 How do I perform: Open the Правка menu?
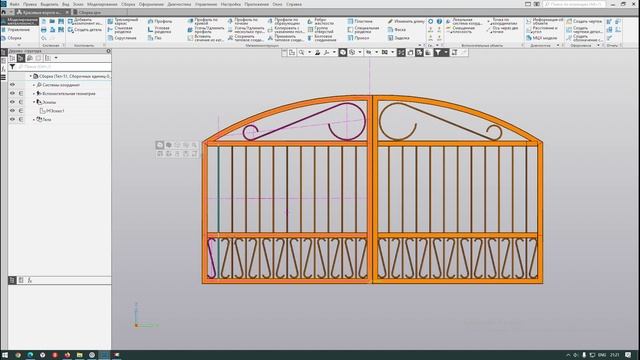coord(30,4)
